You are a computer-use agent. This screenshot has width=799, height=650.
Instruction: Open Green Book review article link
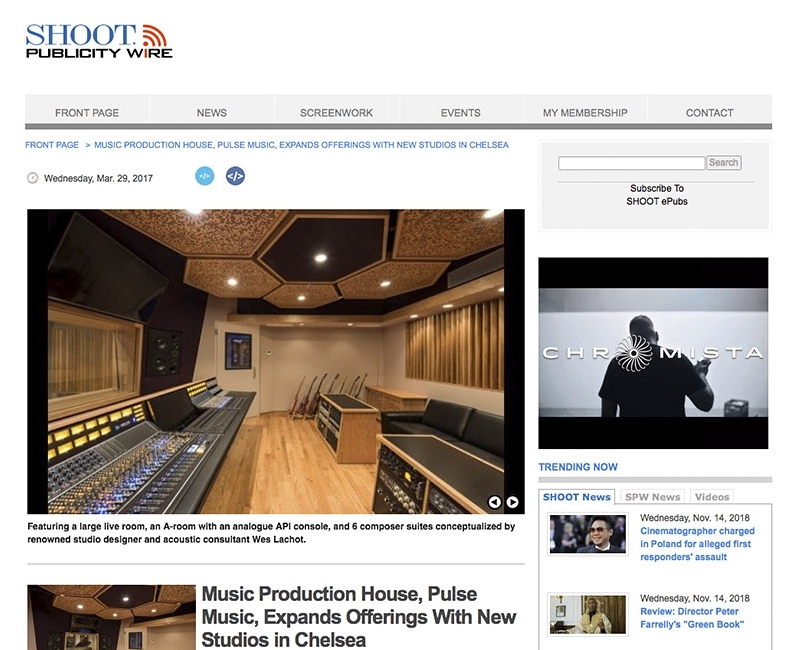[691, 618]
